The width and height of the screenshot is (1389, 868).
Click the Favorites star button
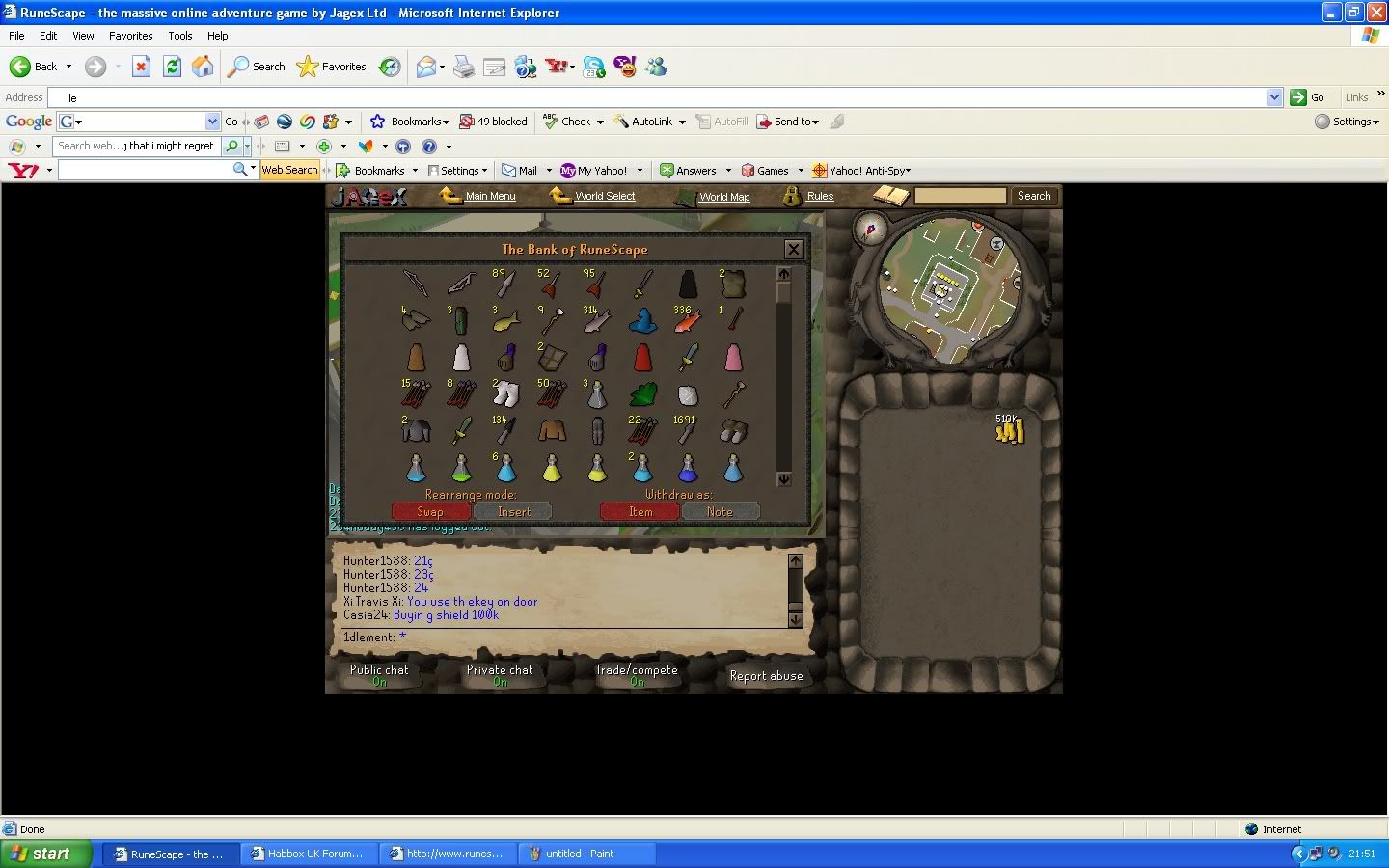tap(332, 67)
